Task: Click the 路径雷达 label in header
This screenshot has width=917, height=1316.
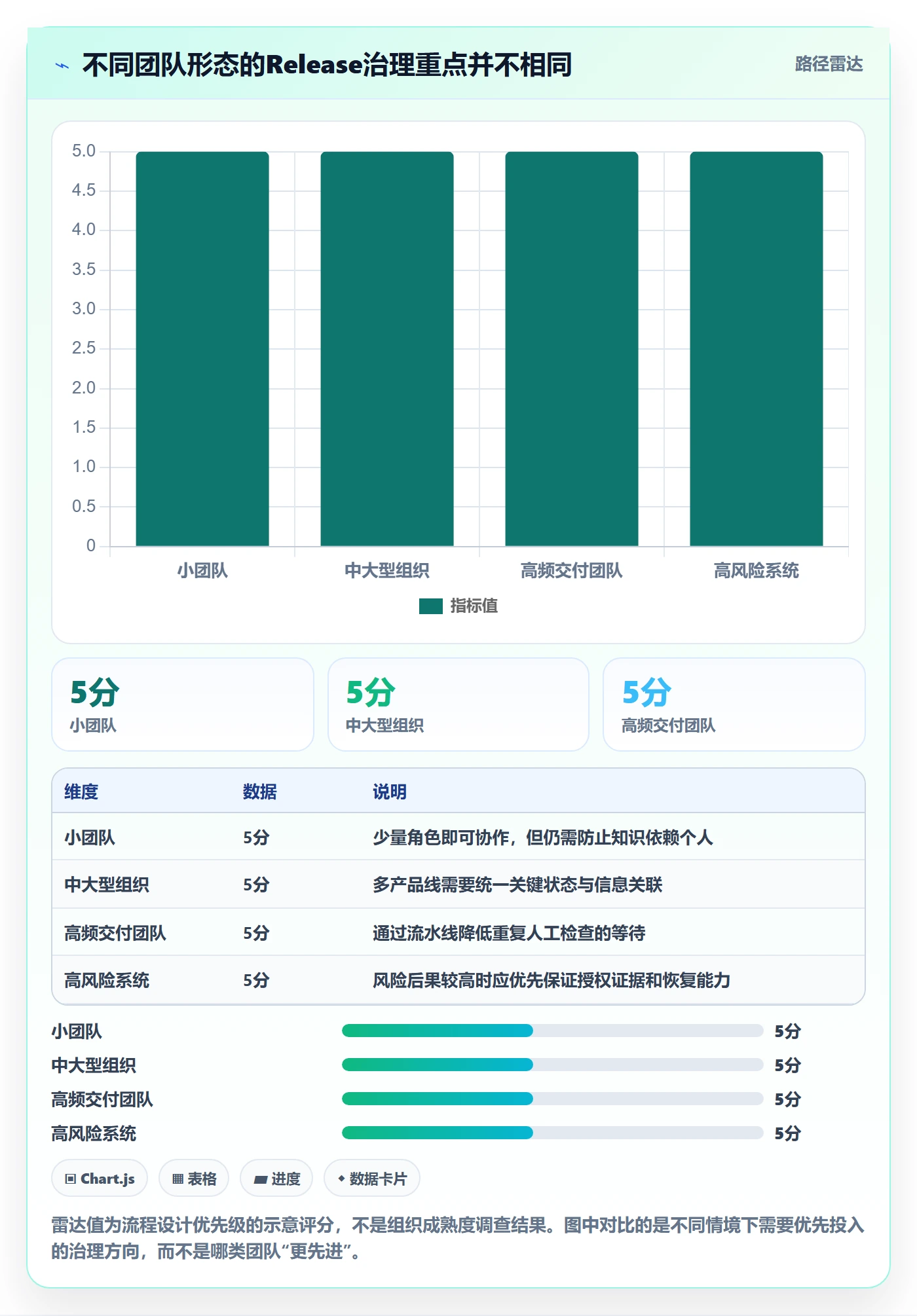Action: [x=829, y=64]
